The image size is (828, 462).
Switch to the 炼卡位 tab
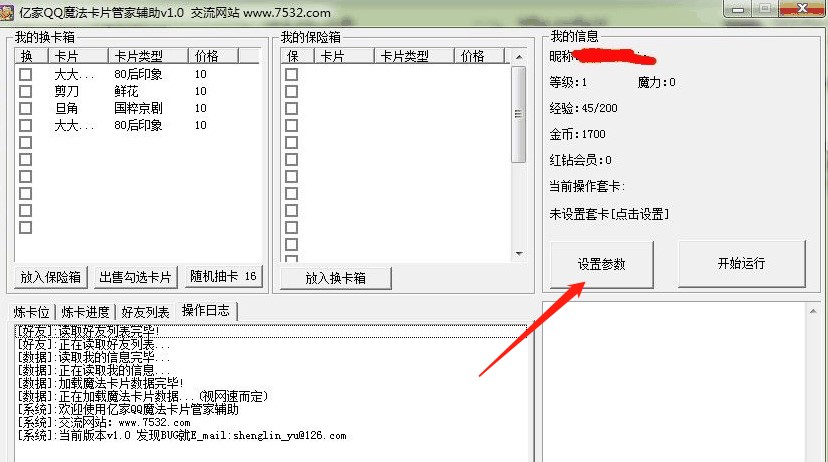32,312
